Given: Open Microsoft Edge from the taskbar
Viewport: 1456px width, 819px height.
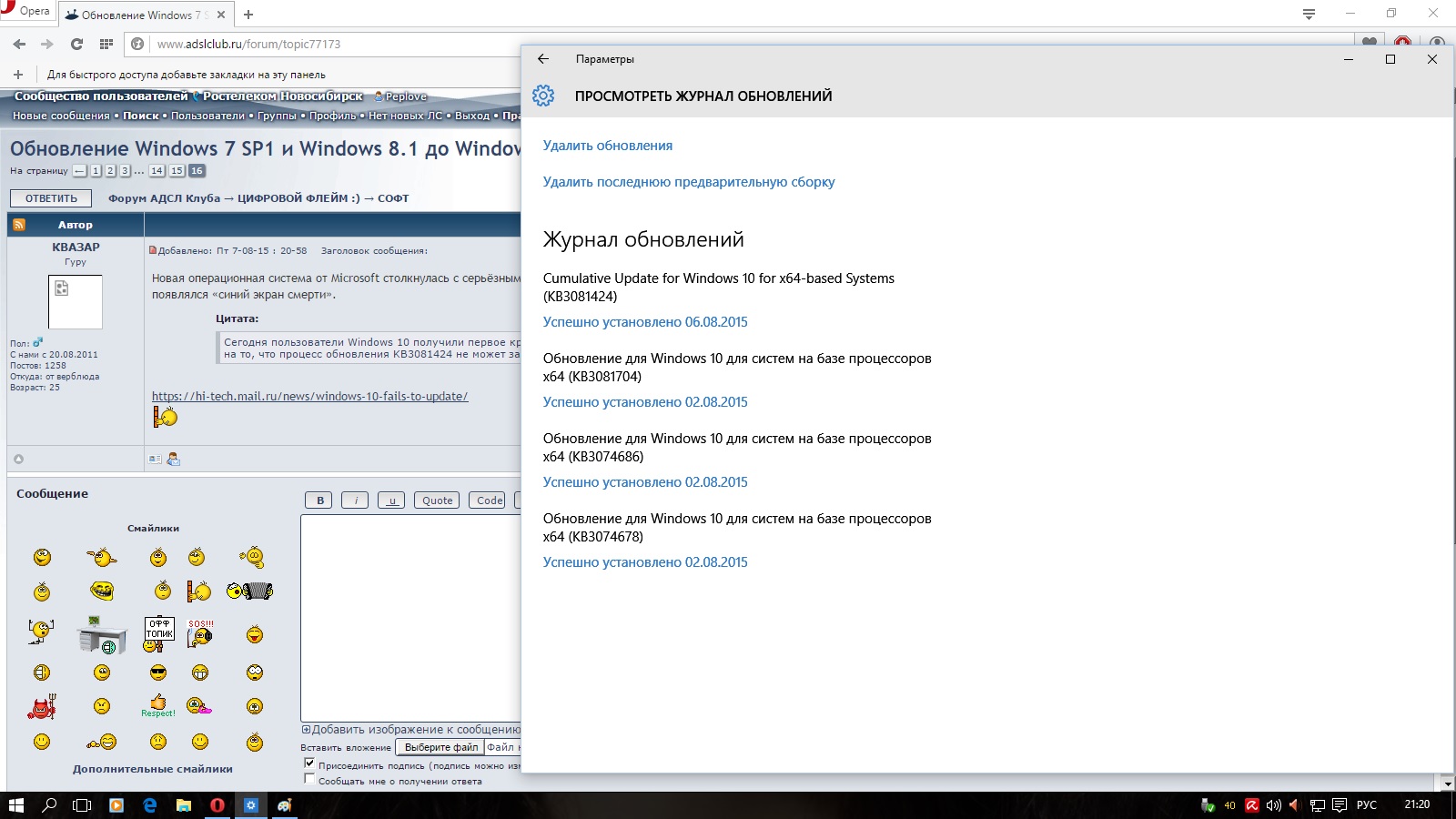Looking at the screenshot, I should (x=150, y=805).
